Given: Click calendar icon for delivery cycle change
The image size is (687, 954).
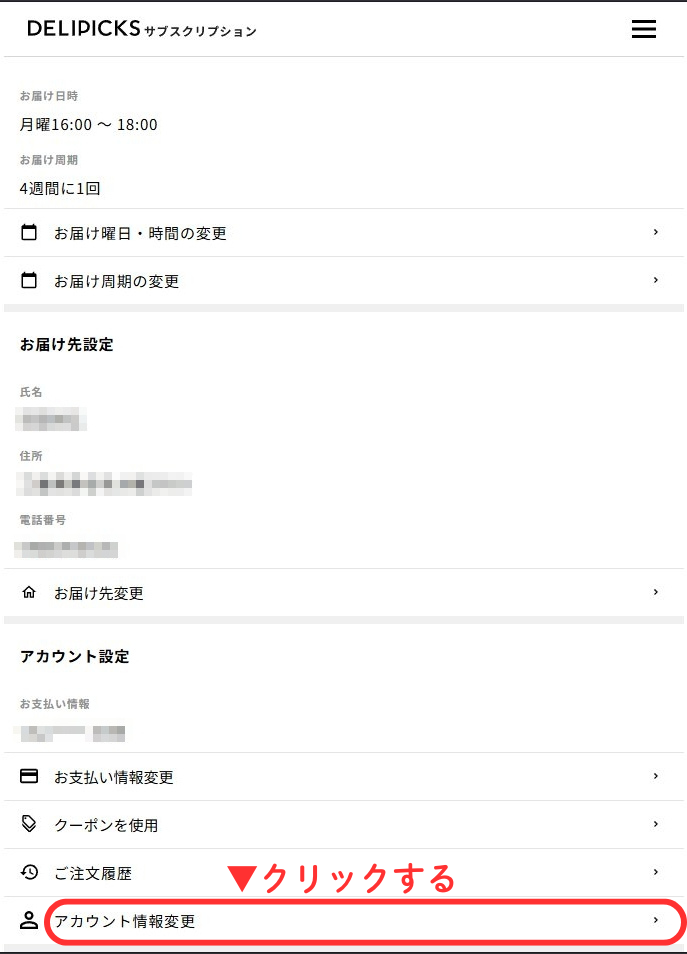Looking at the screenshot, I should click(29, 281).
